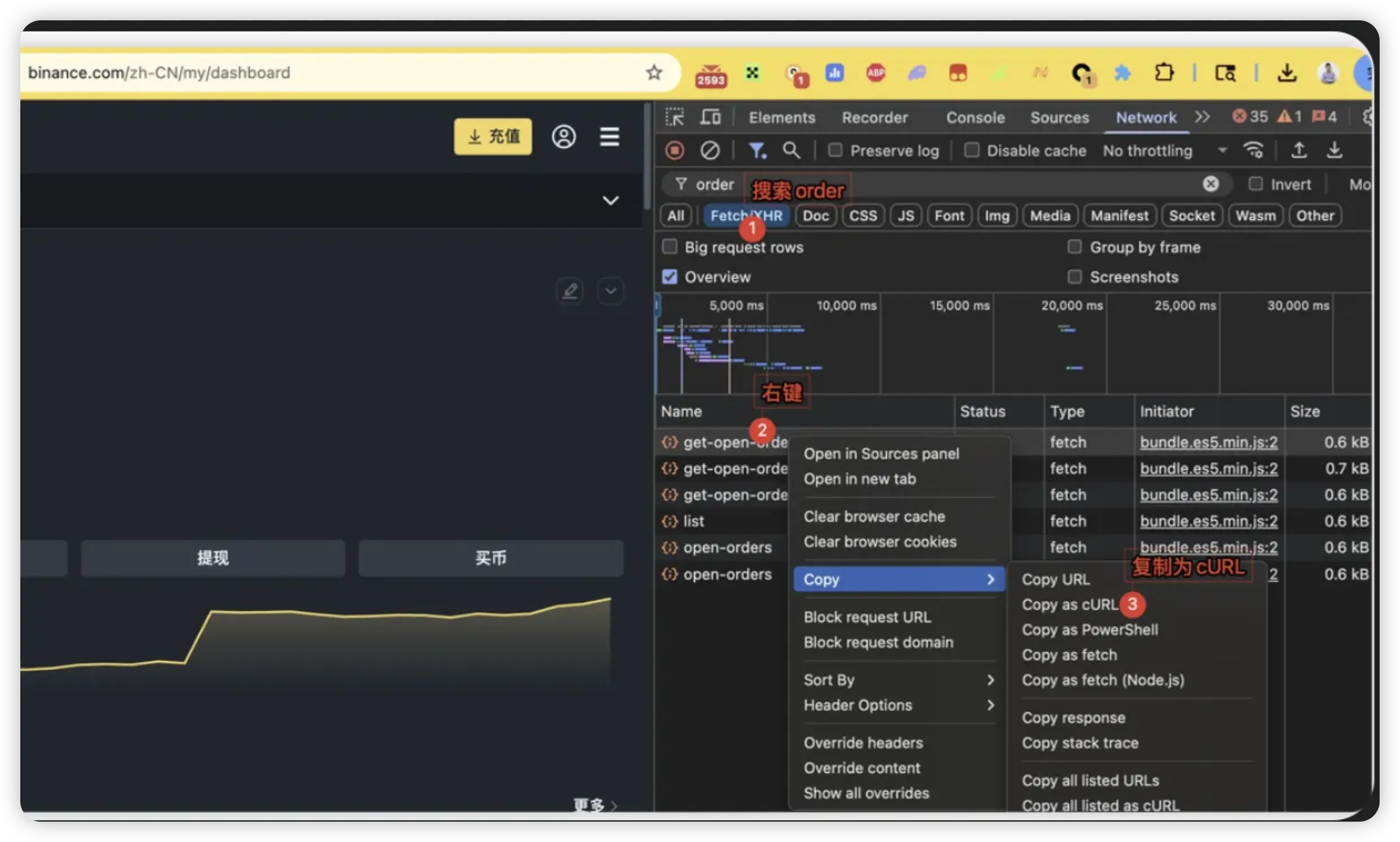Click the 10,000 ms timeline marker
The height and width of the screenshot is (842, 1400).
point(846,306)
